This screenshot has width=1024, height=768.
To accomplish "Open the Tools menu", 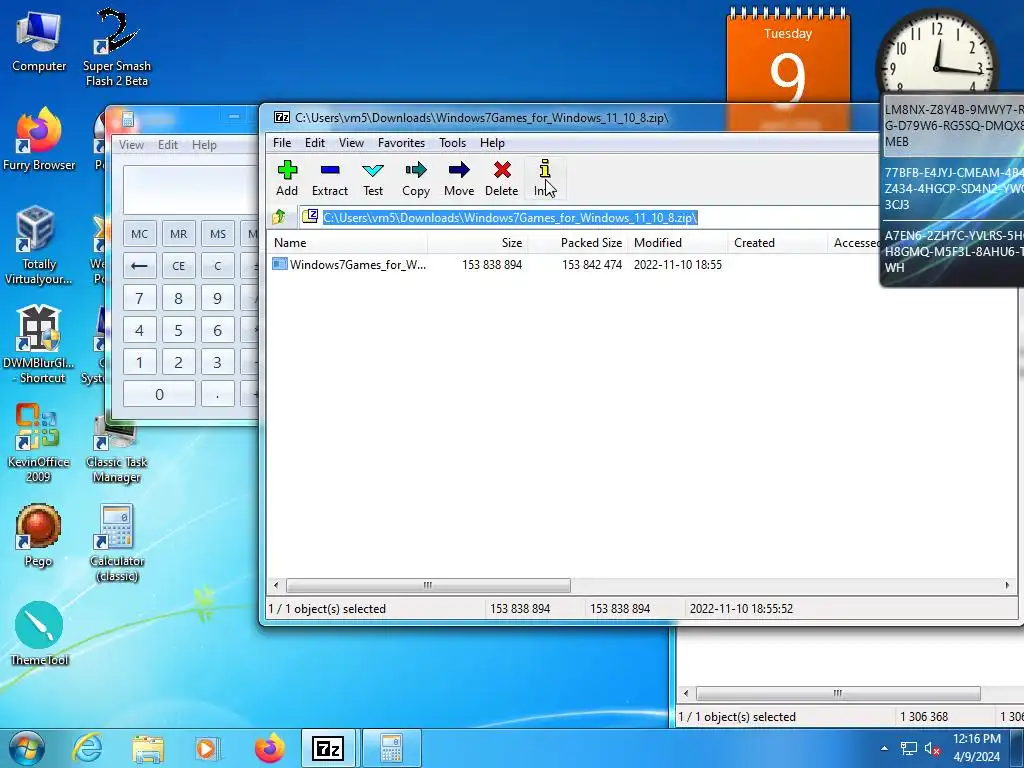I will (x=453, y=142).
